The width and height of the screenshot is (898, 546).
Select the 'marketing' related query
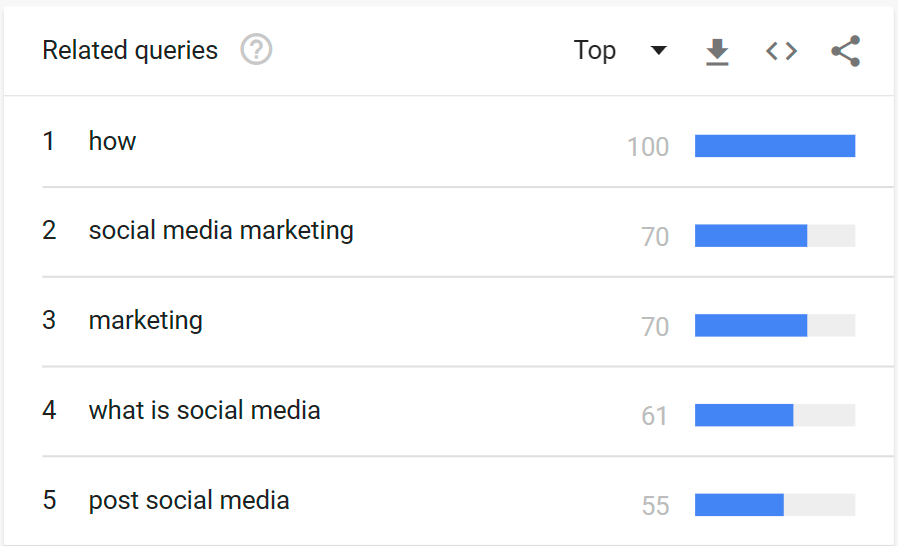pos(146,321)
